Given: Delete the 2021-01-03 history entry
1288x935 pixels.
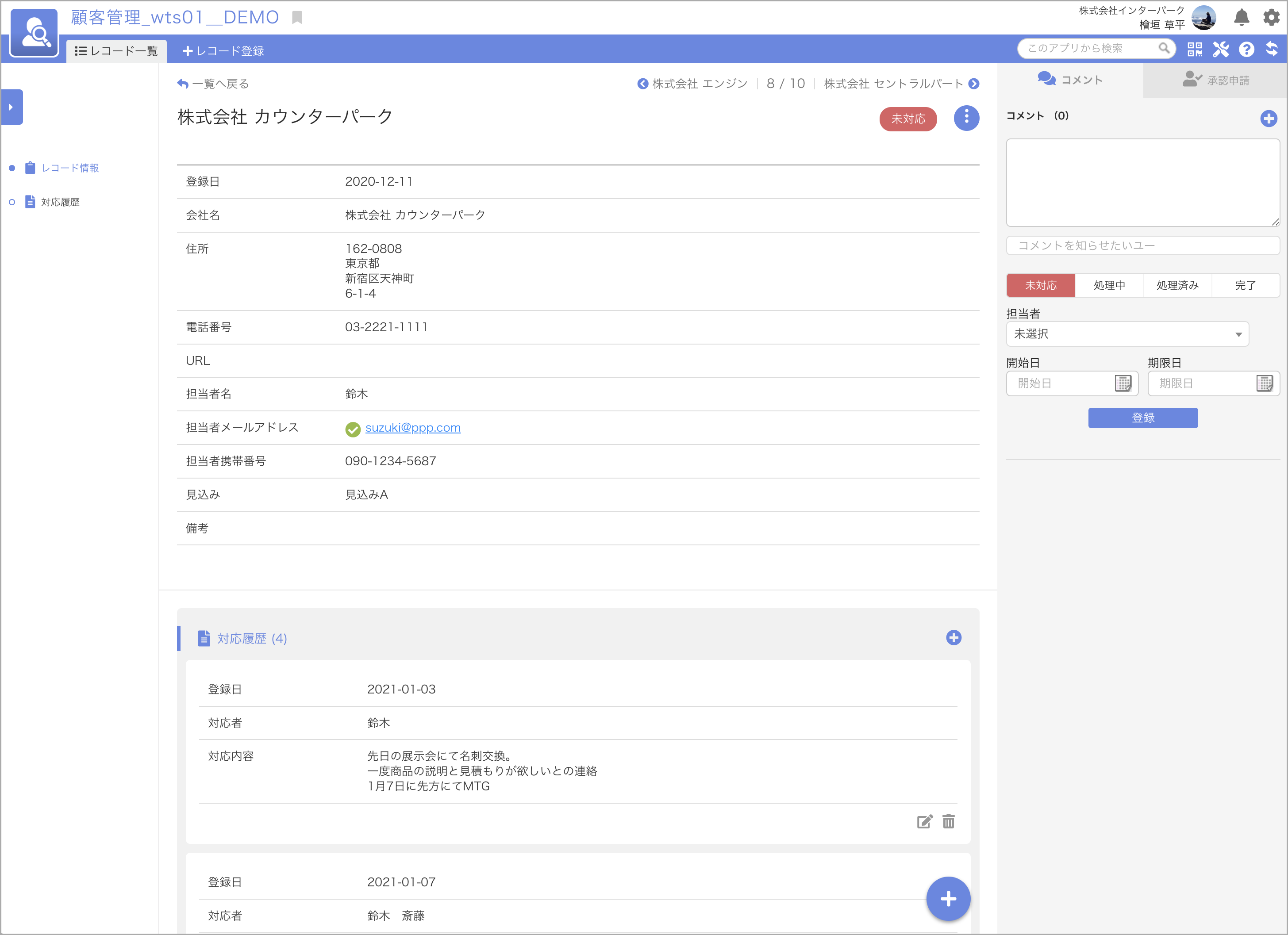Looking at the screenshot, I should point(948,821).
